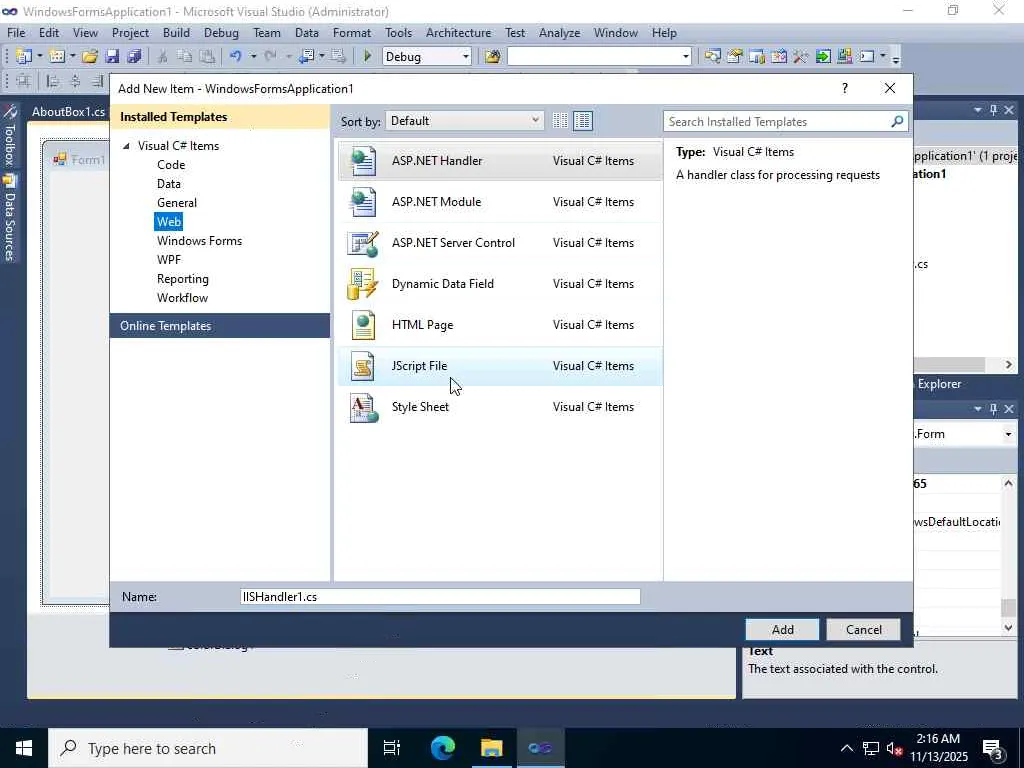Select the Online Templates section
This screenshot has width=1024, height=768.
[220, 325]
